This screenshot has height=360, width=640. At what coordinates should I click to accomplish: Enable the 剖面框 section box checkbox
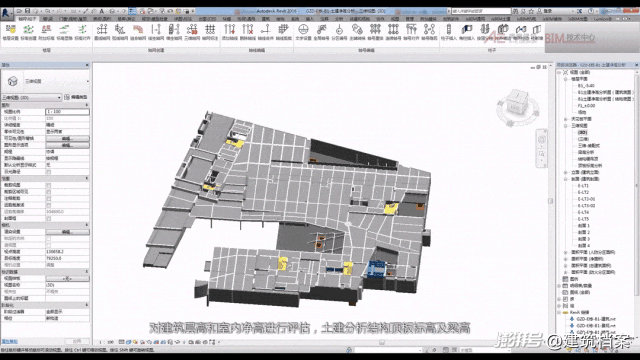point(49,219)
